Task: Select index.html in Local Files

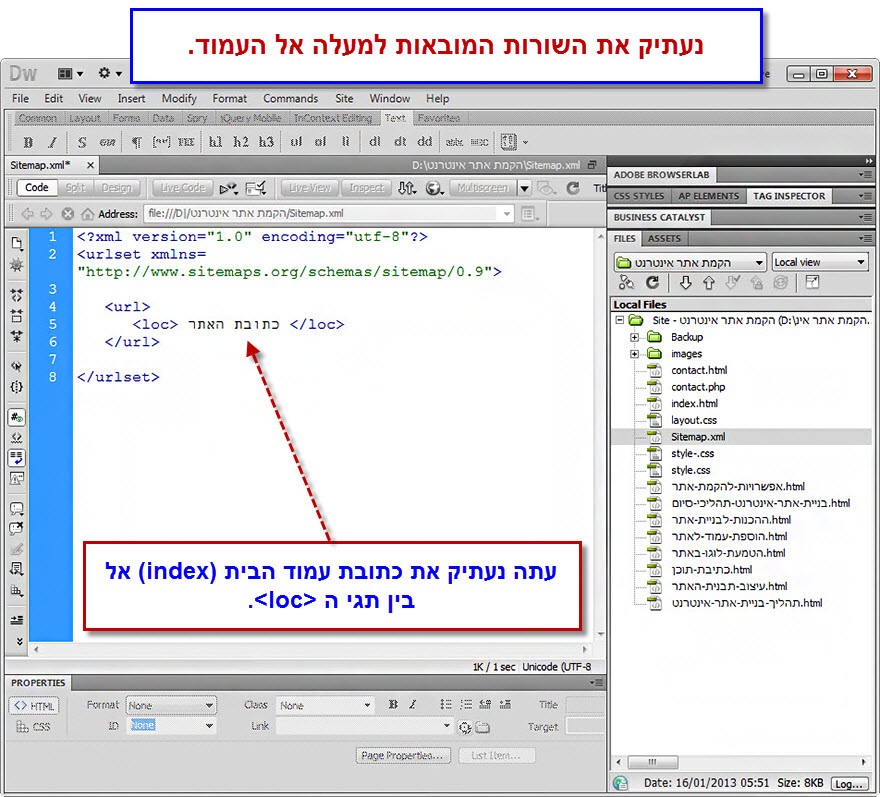Action: 694,404
